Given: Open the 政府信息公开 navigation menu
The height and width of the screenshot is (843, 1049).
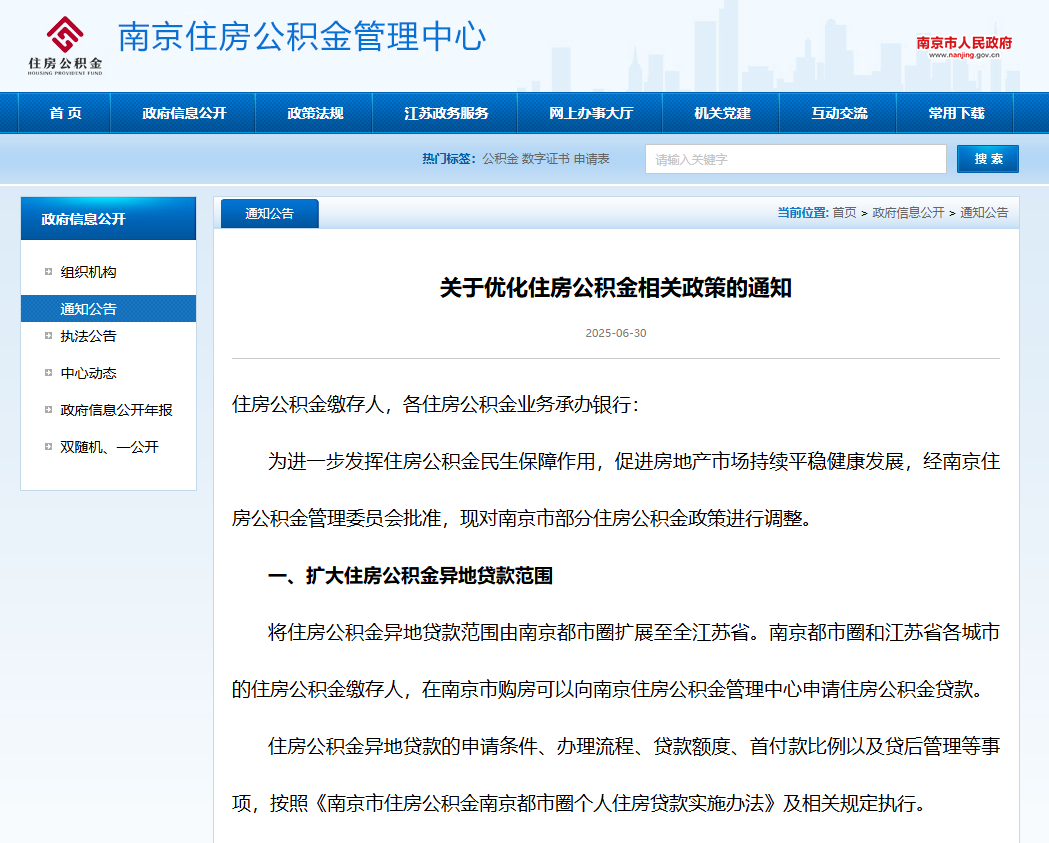Looking at the screenshot, I should 184,113.
